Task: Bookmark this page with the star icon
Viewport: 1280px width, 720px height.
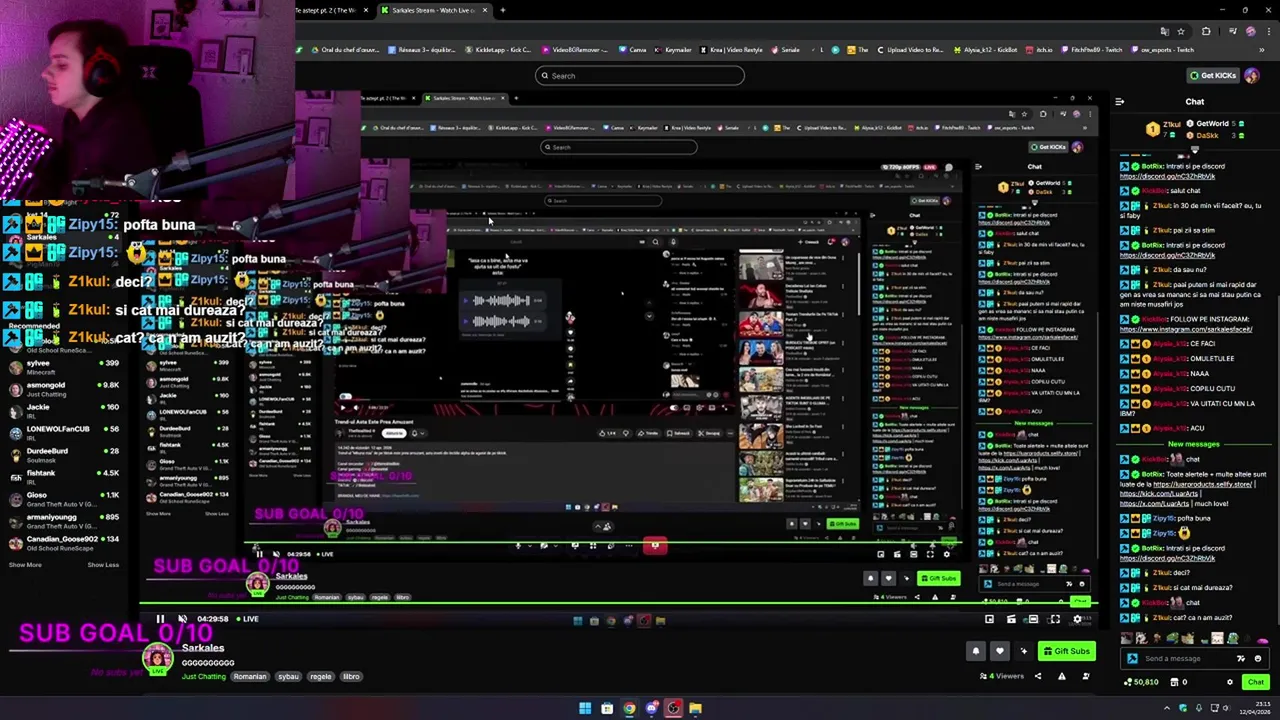Action: pos(1180,31)
